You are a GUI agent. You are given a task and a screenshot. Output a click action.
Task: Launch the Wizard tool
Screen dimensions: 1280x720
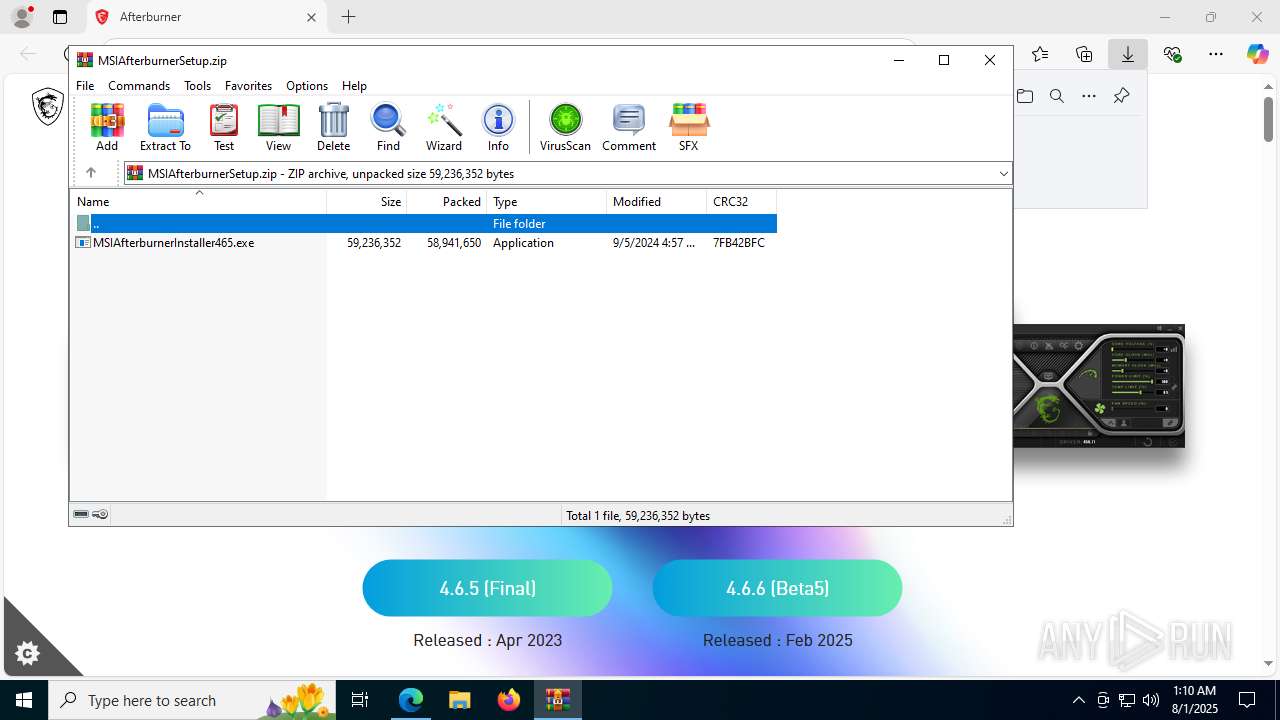coord(443,127)
